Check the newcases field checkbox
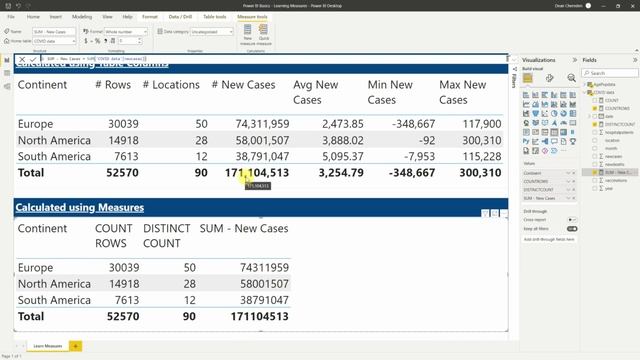 click(595, 156)
